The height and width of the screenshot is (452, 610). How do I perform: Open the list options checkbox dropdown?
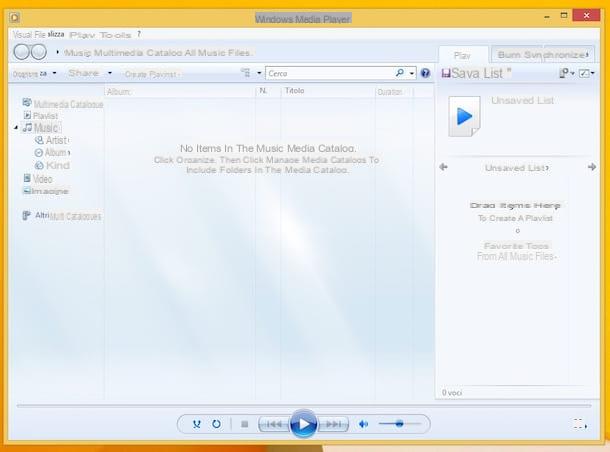click(586, 73)
